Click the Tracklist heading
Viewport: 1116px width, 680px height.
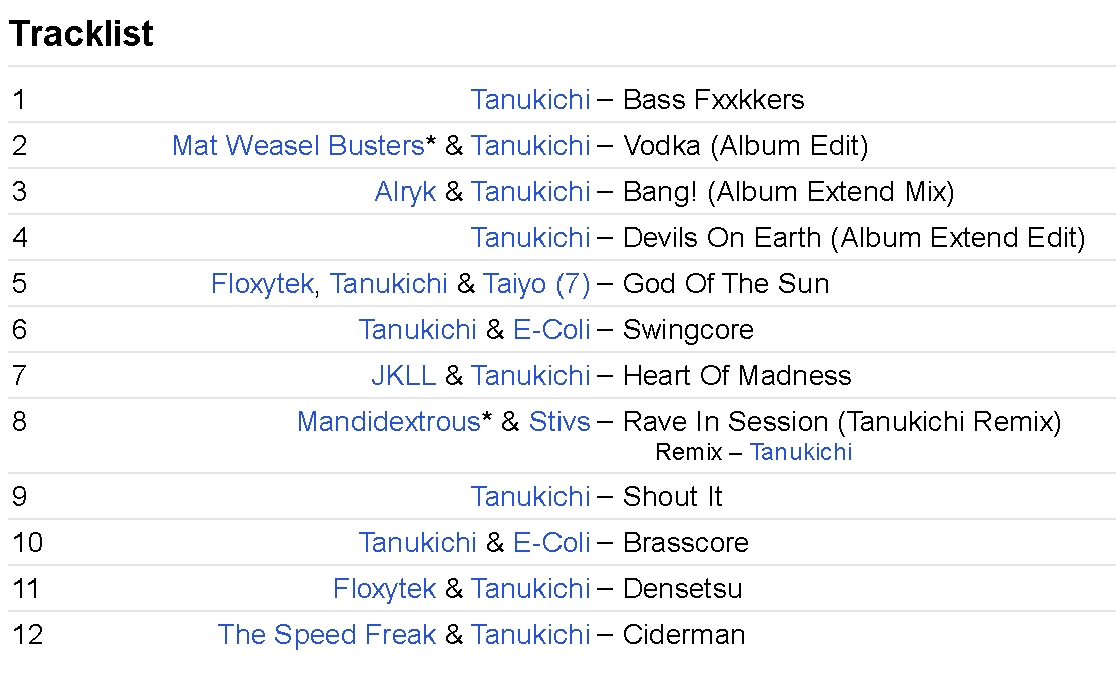coord(81,34)
